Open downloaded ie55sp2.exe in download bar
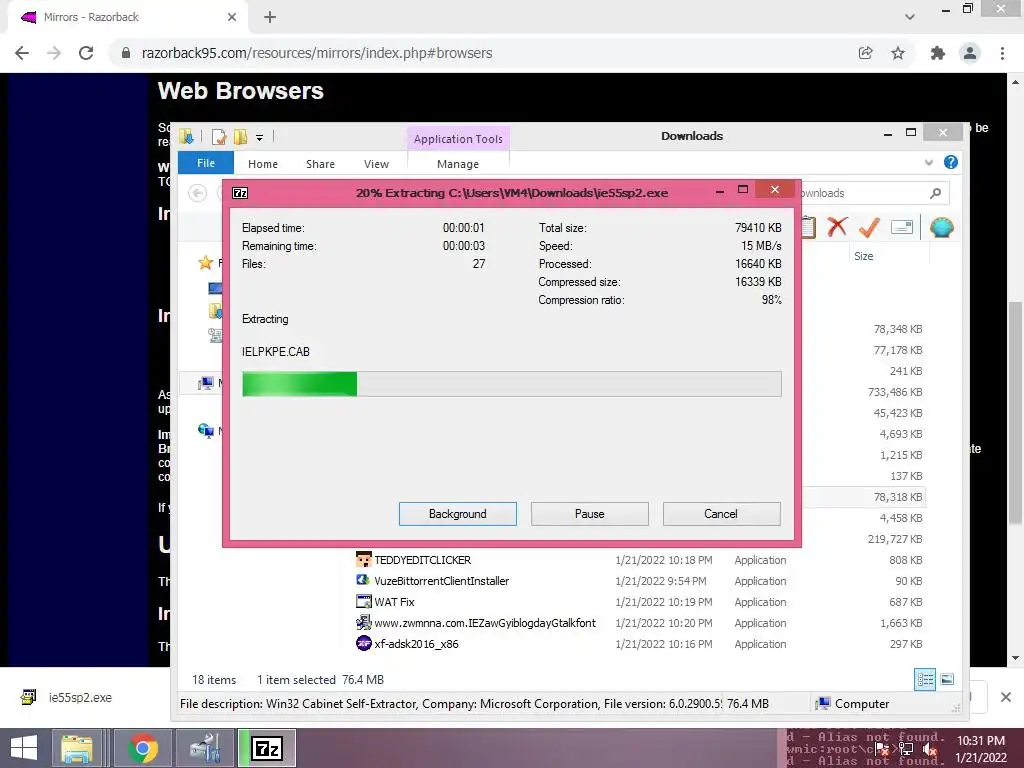This screenshot has height=768, width=1024. tap(80, 697)
